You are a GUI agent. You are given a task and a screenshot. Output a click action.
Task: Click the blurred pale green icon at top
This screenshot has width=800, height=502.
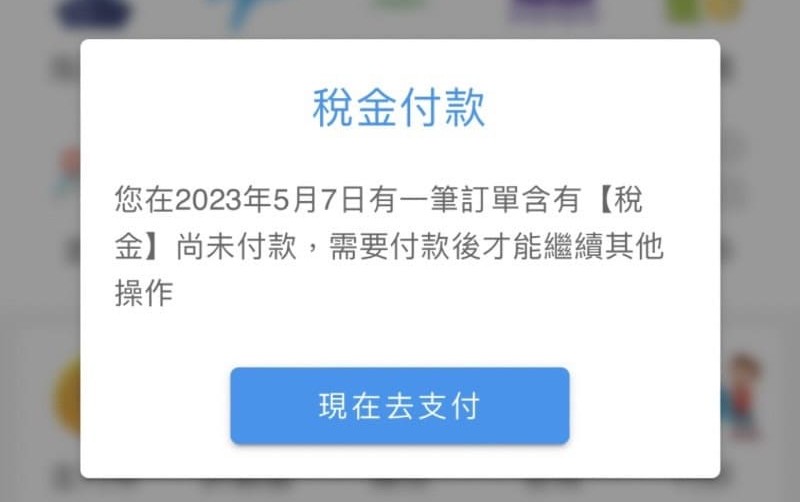(399, 5)
